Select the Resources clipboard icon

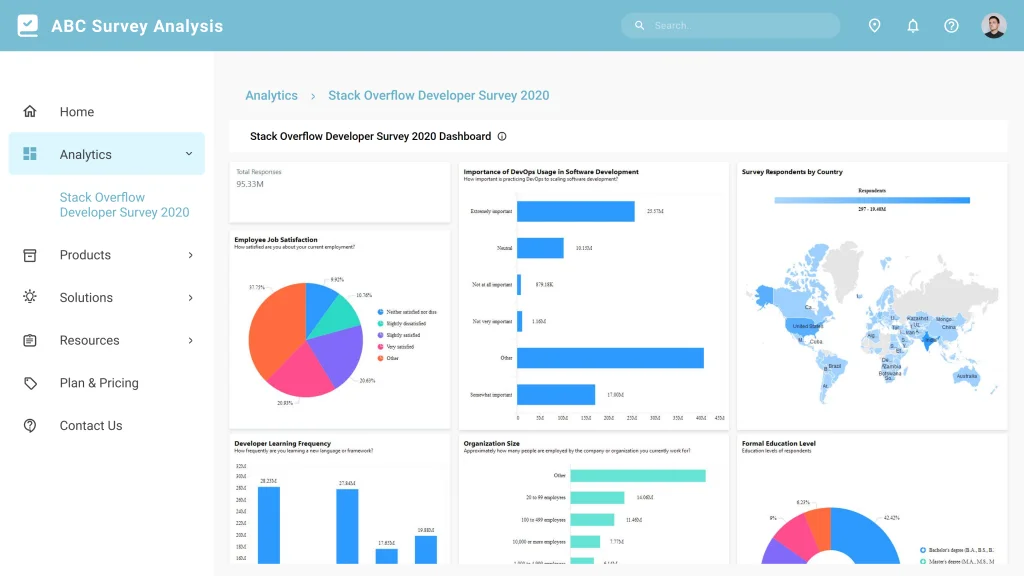(x=29, y=340)
